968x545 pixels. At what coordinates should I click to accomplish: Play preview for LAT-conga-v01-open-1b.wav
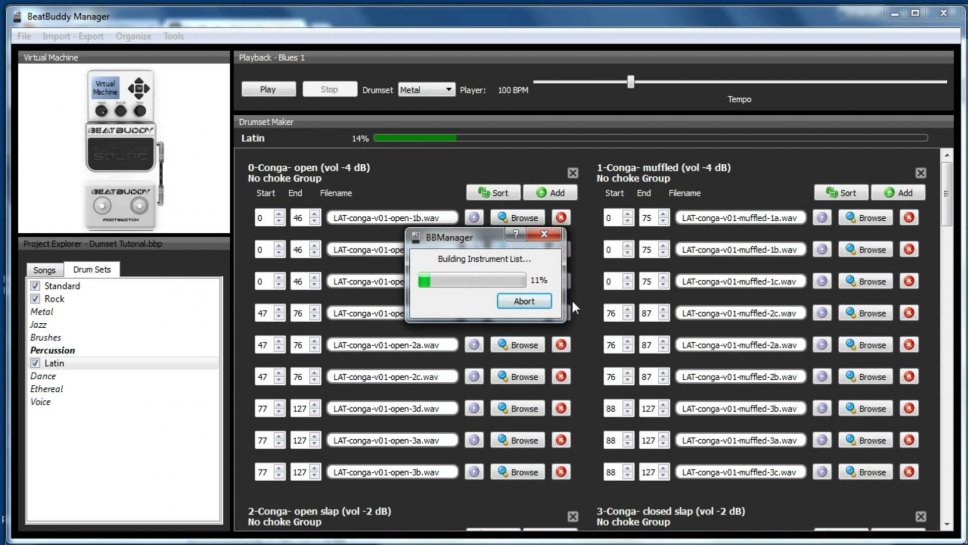474,217
